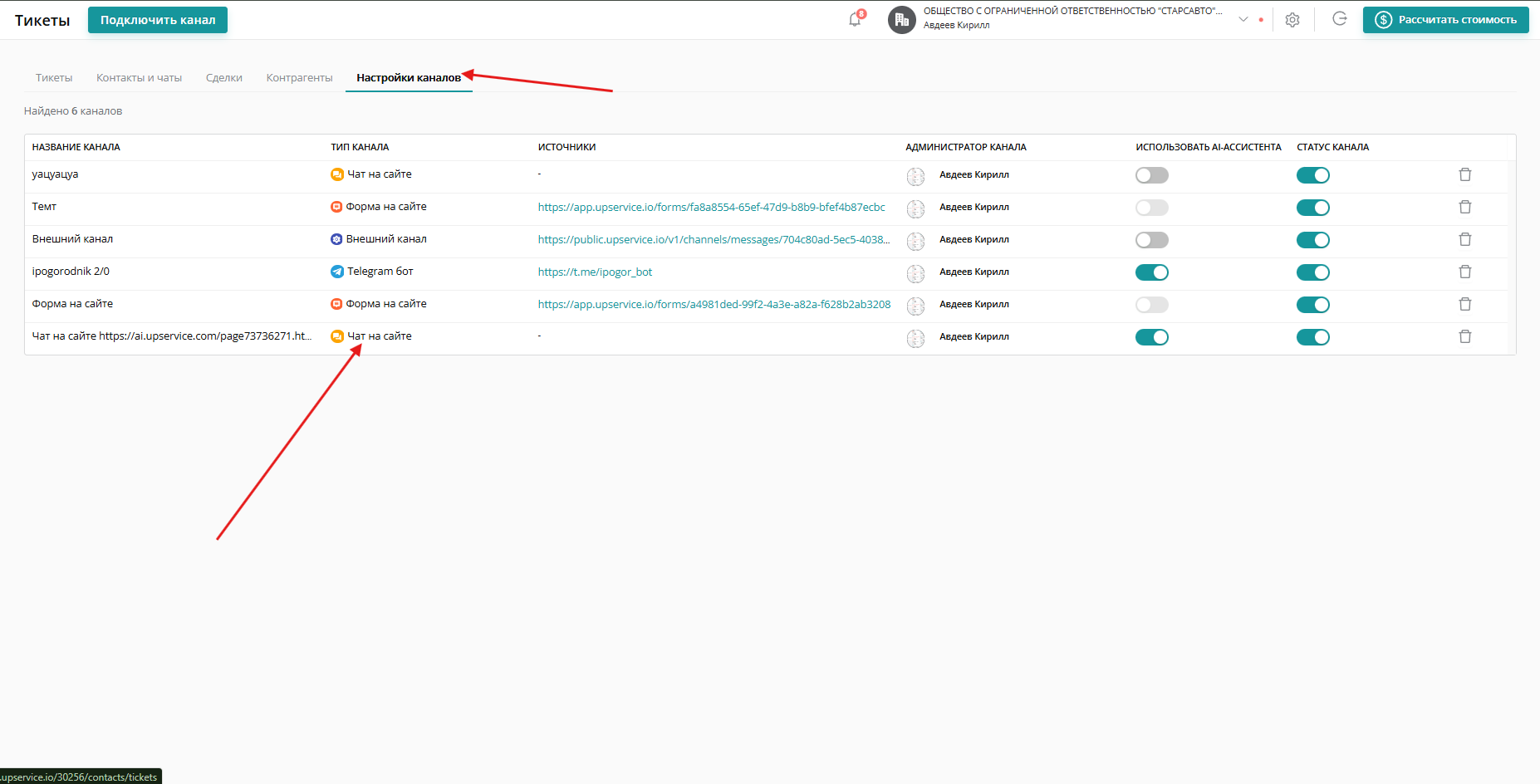
Task: Click administrator avatar in ai.upservice.com chat row
Action: (x=915, y=338)
